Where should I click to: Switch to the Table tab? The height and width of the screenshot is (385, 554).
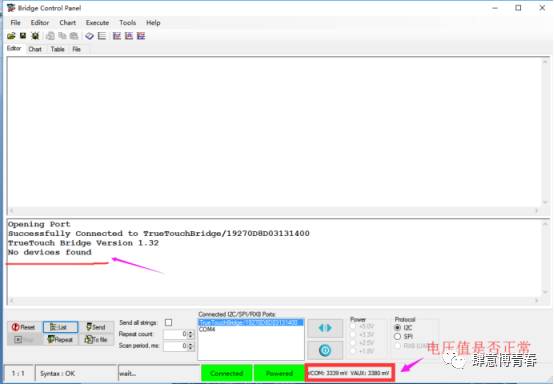(57, 49)
